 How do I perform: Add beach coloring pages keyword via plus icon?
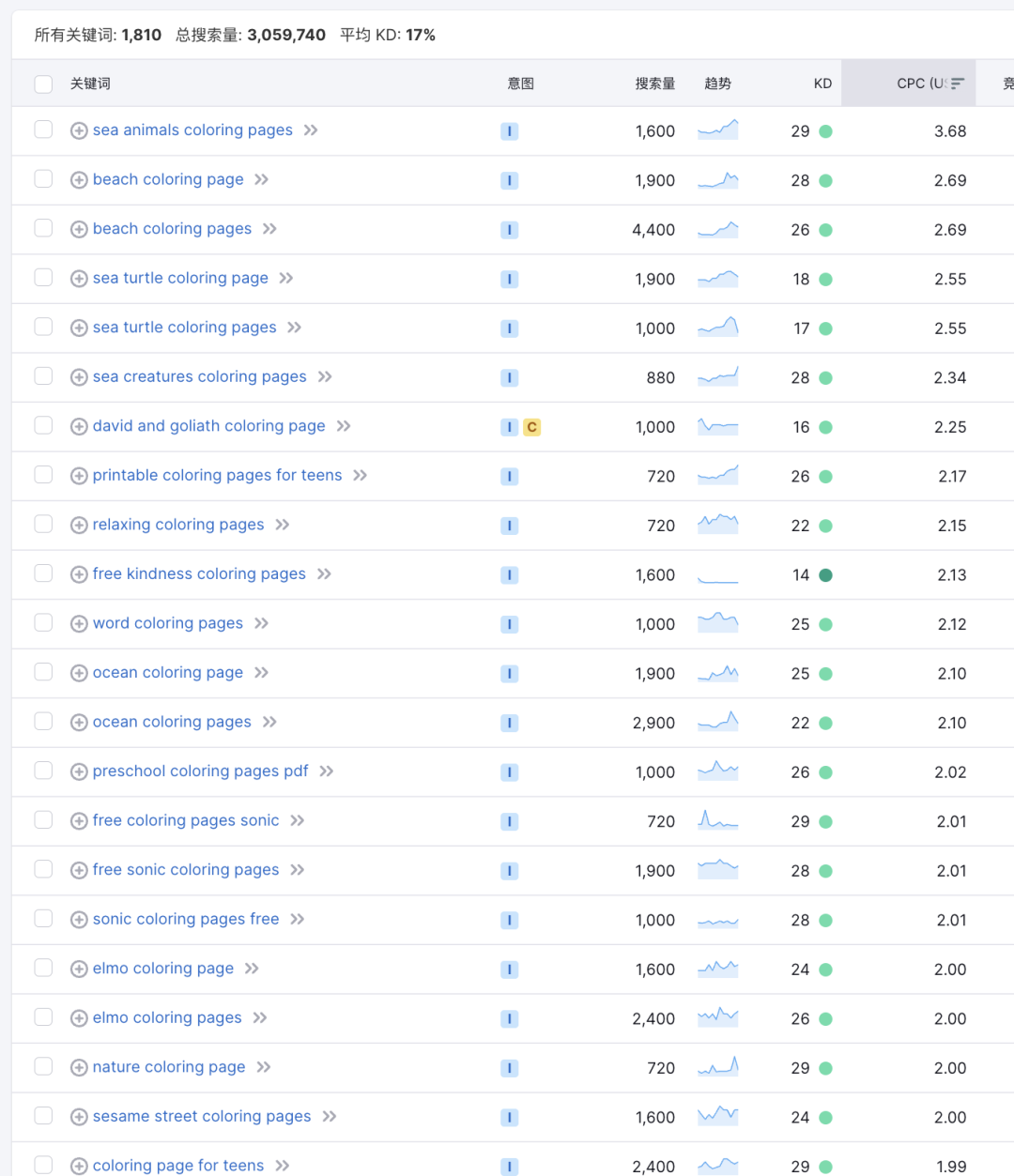(x=80, y=230)
